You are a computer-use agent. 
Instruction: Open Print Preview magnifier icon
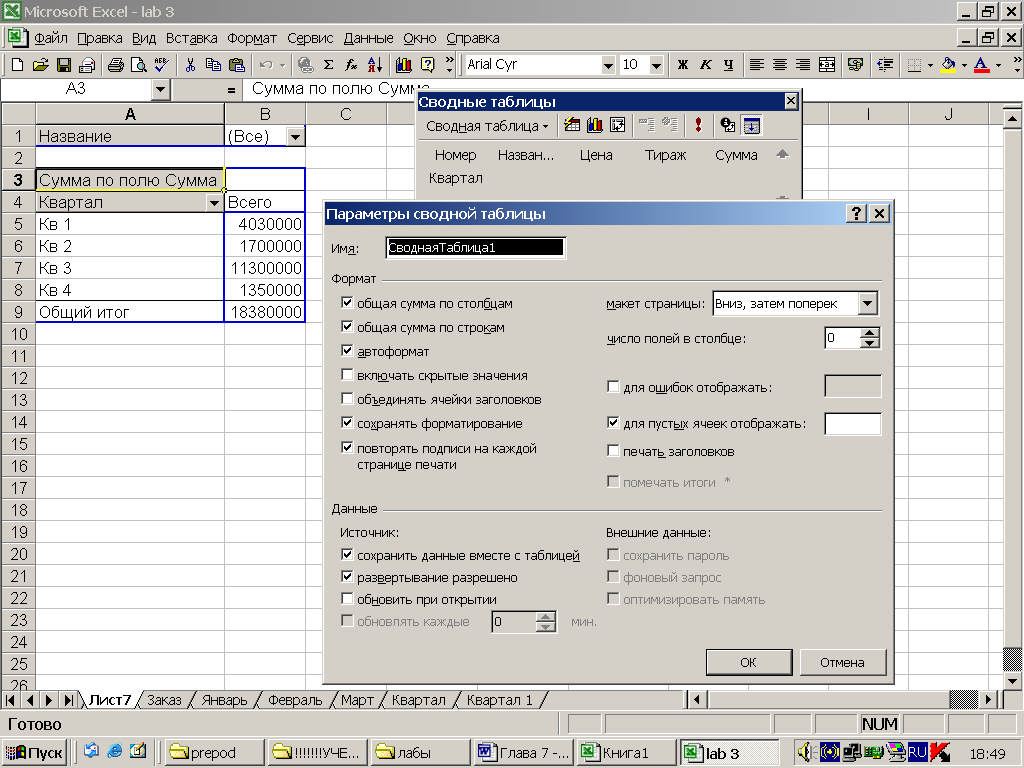pos(138,65)
